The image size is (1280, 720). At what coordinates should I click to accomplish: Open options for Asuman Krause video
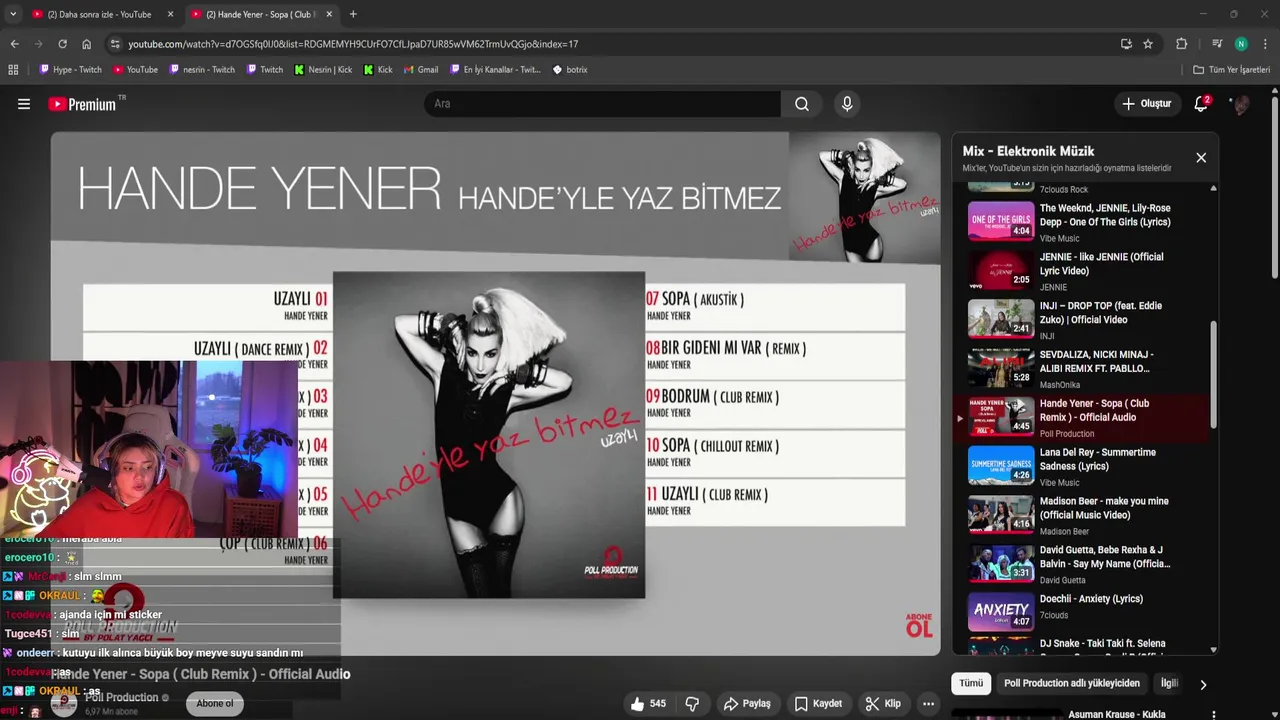(x=1214, y=715)
